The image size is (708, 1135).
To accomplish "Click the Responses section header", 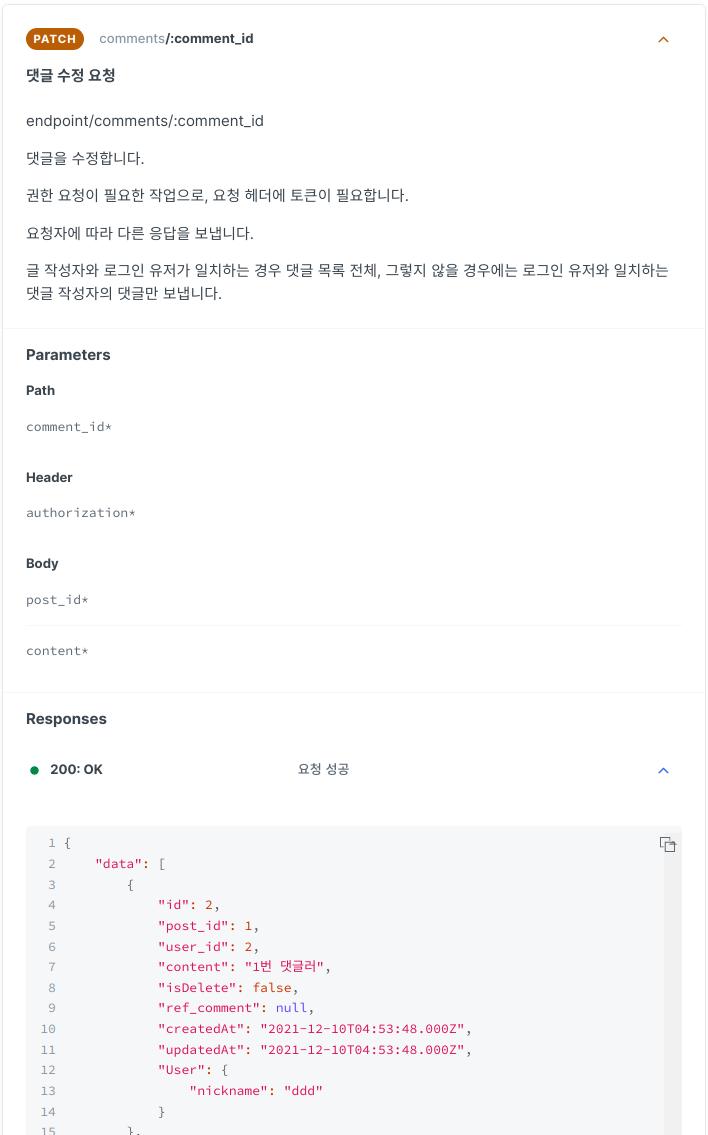I will point(66,719).
